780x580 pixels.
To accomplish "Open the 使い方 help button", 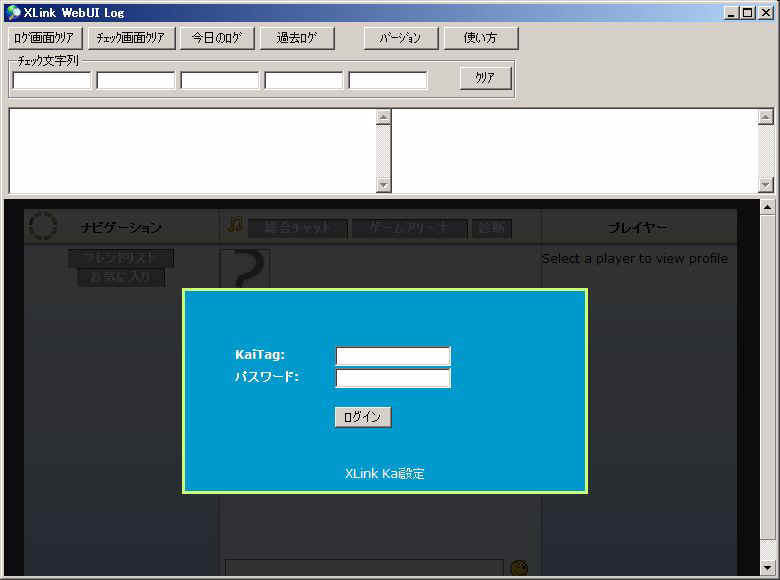I will pos(481,38).
